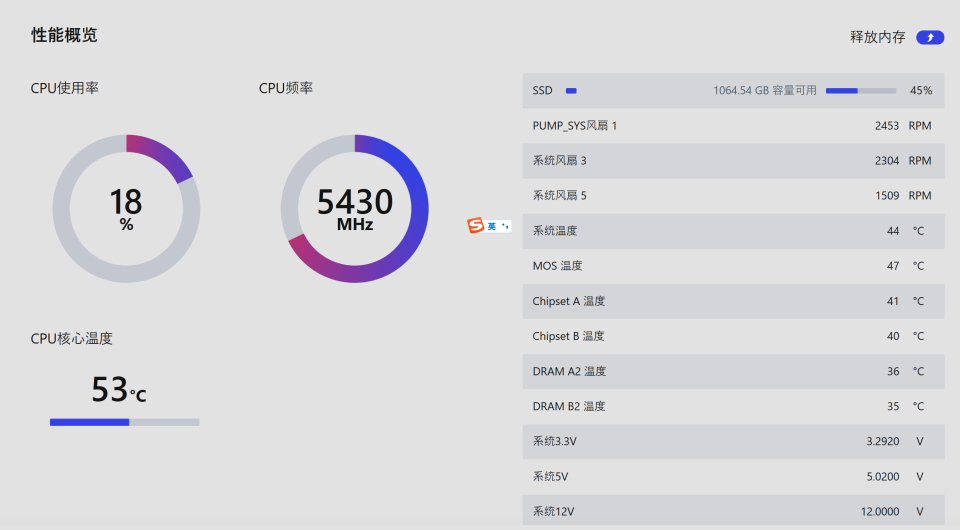Viewport: 960px width, 530px height.
Task: Select the Chipset A 温度 row
Action: click(732, 301)
